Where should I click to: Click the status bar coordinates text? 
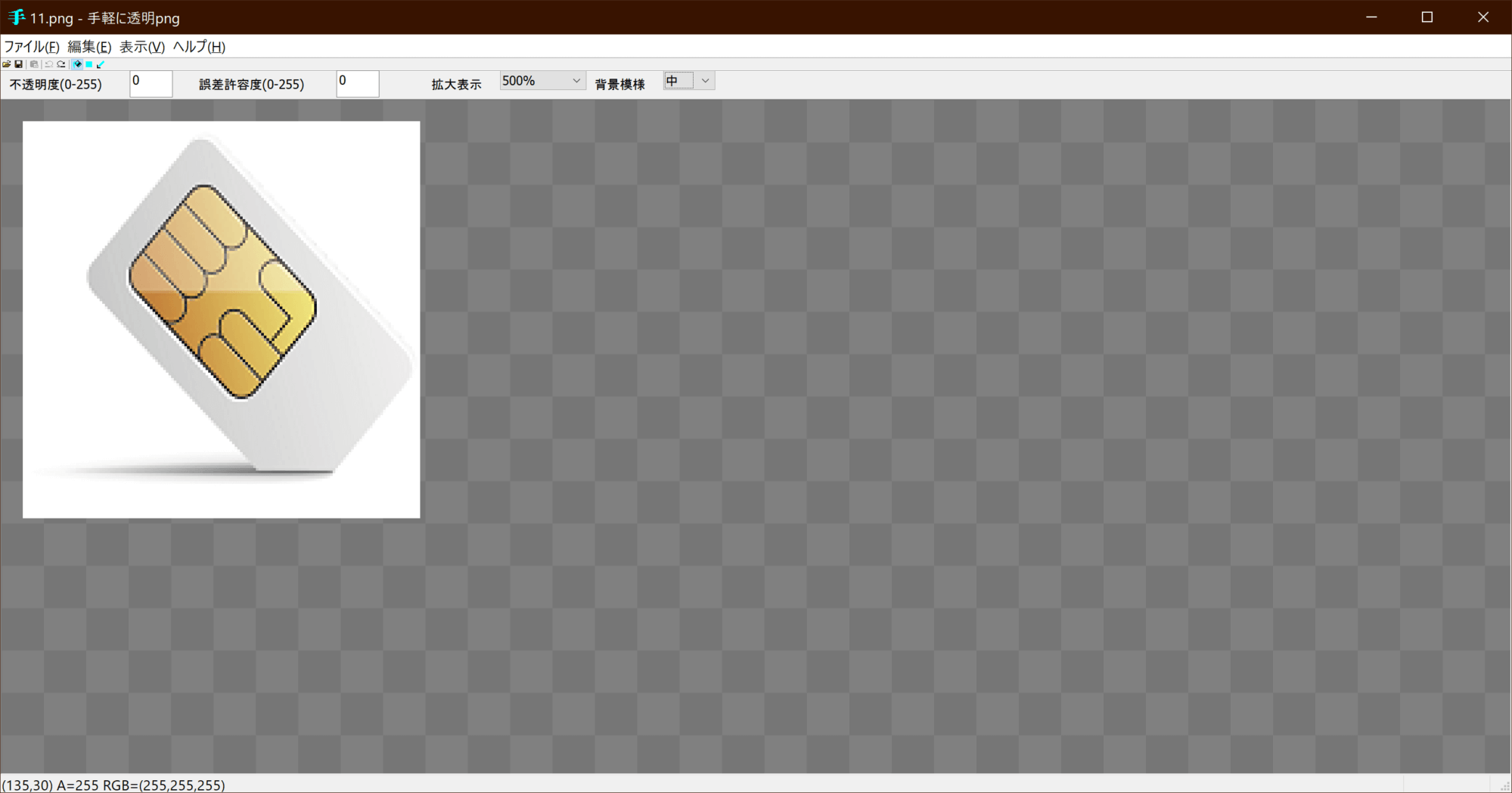pyautogui.click(x=113, y=785)
